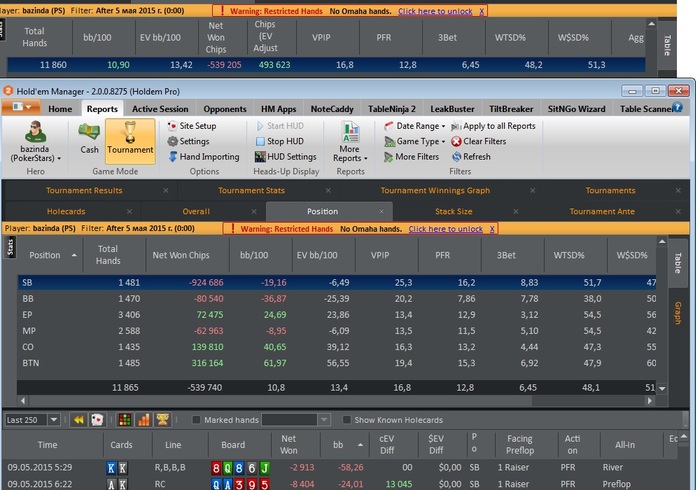
Task: Open the Active Session ribbon tab
Action: point(160,109)
